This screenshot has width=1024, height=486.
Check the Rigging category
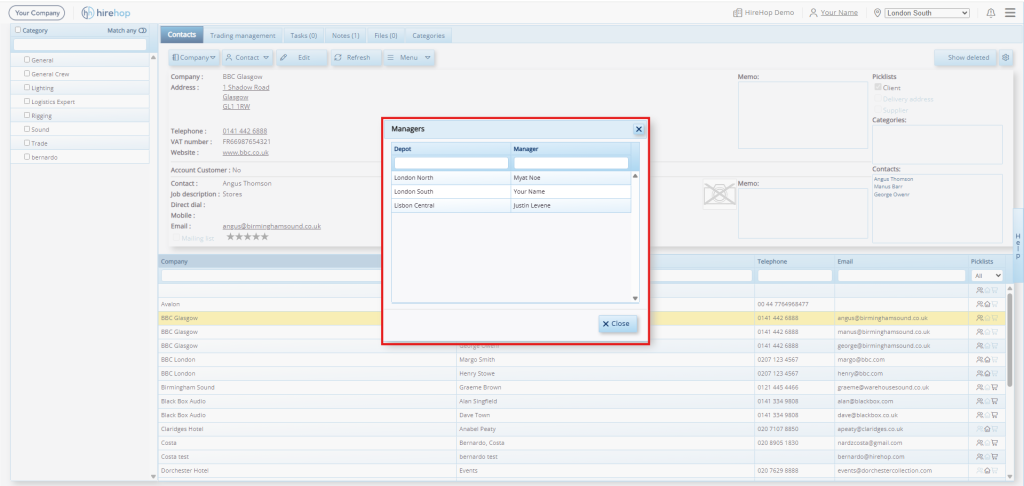[27, 115]
